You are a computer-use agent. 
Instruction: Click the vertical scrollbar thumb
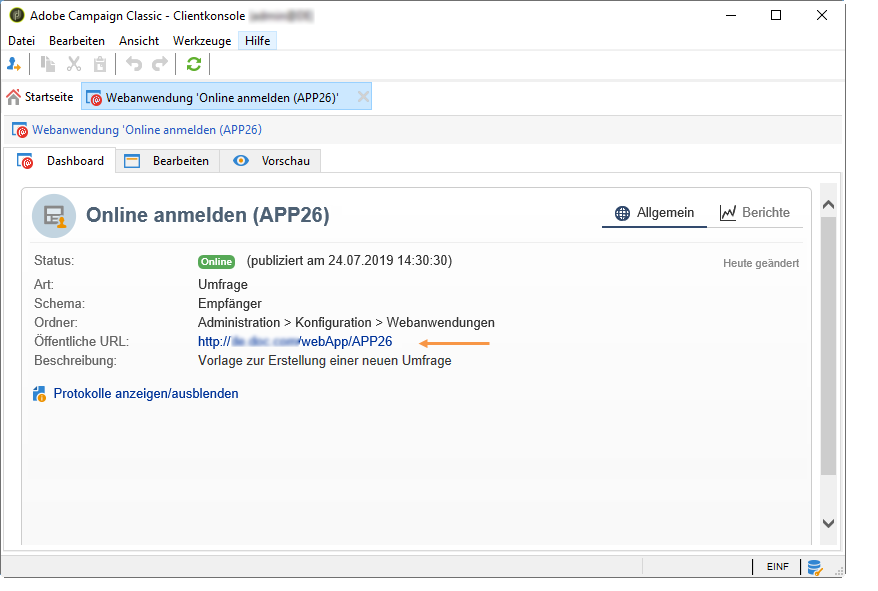(x=829, y=346)
